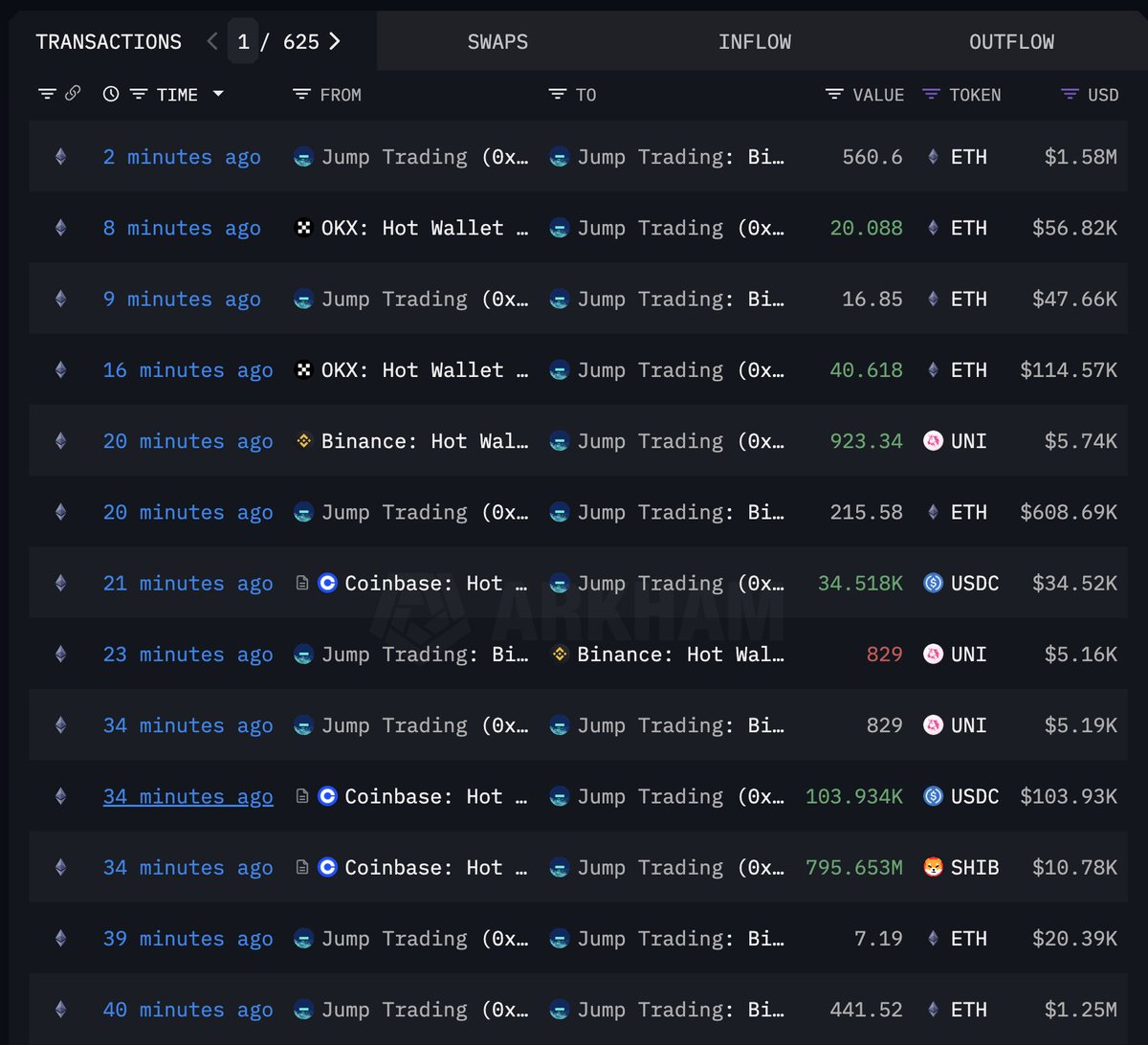The height and width of the screenshot is (1045, 1148).
Task: Click the green value 20.088
Action: (867, 228)
